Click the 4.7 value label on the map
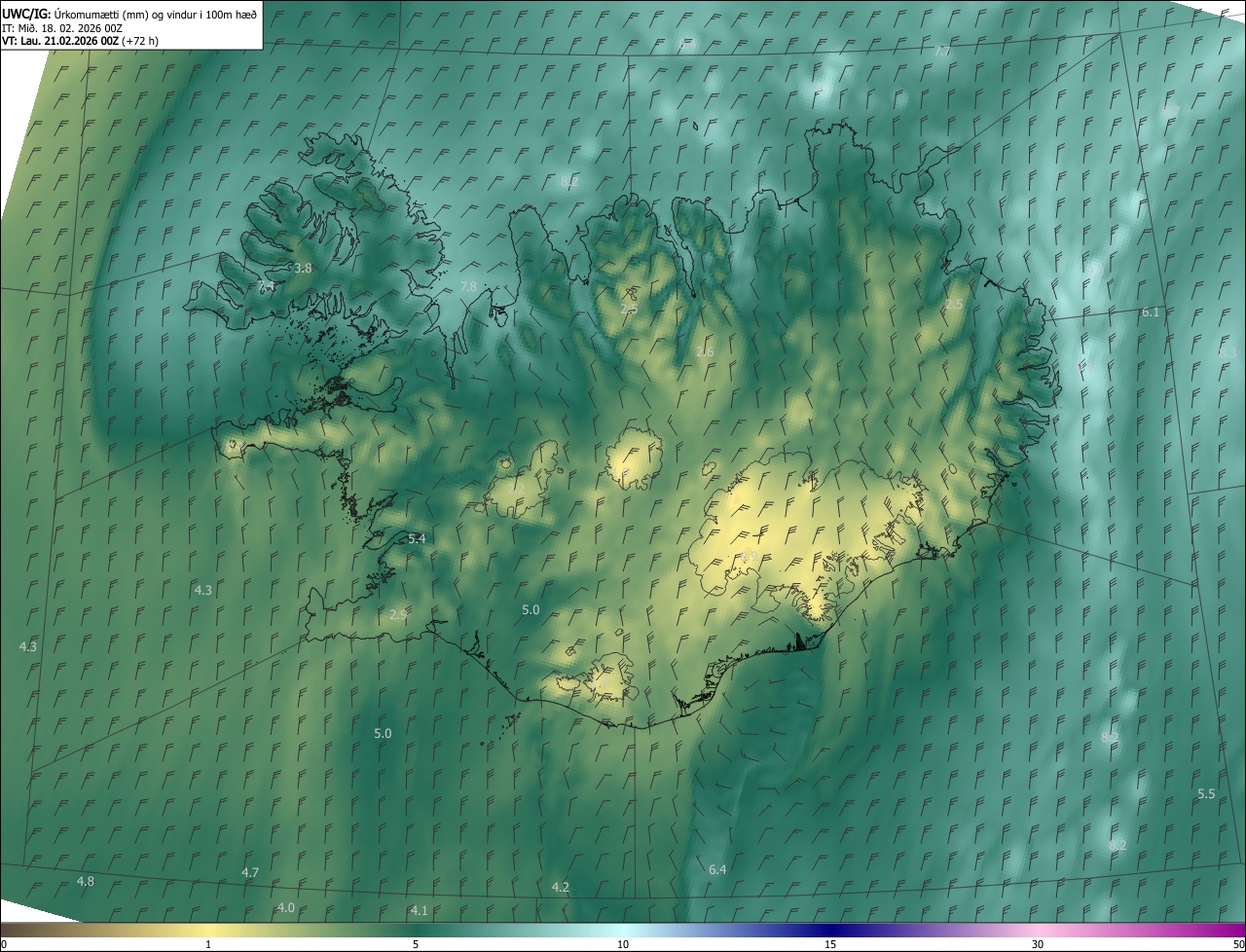 click(250, 872)
